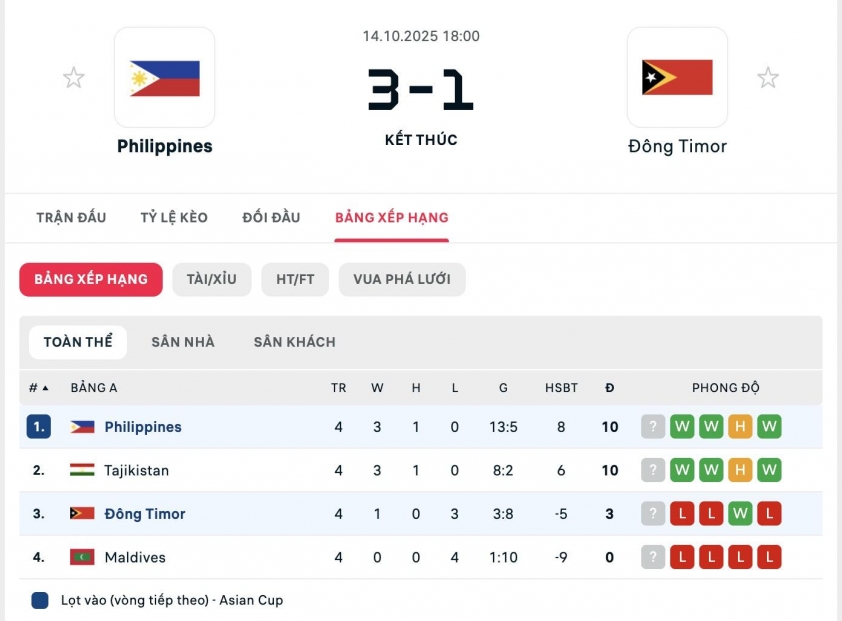Switch to the TỶ LỆ KÈO tab
The height and width of the screenshot is (621, 842).
174,217
